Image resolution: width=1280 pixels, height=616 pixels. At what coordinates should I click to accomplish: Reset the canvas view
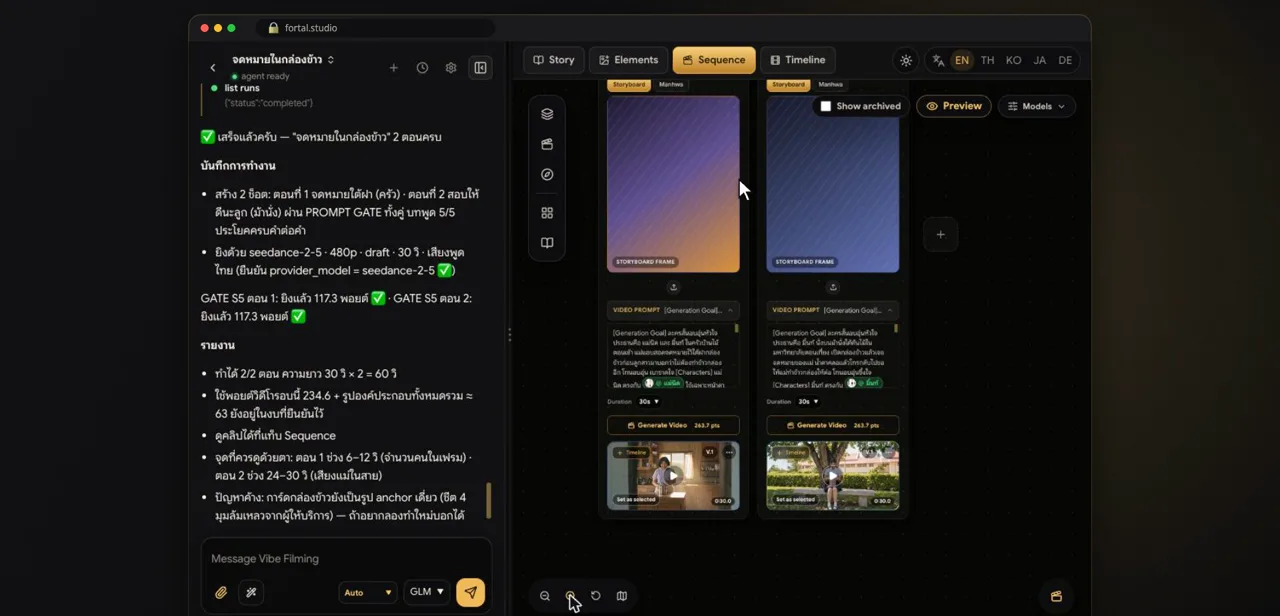pyautogui.click(x=596, y=596)
